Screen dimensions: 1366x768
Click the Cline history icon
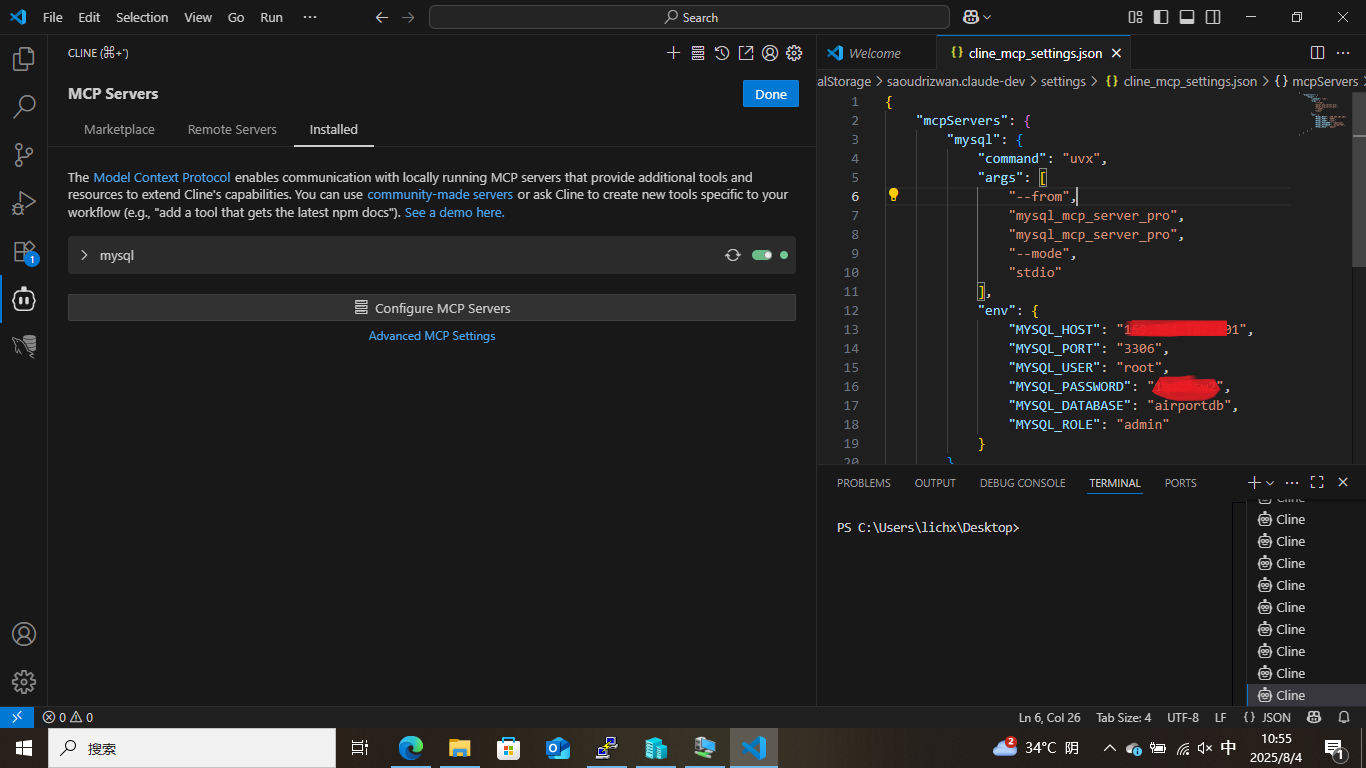tap(722, 53)
